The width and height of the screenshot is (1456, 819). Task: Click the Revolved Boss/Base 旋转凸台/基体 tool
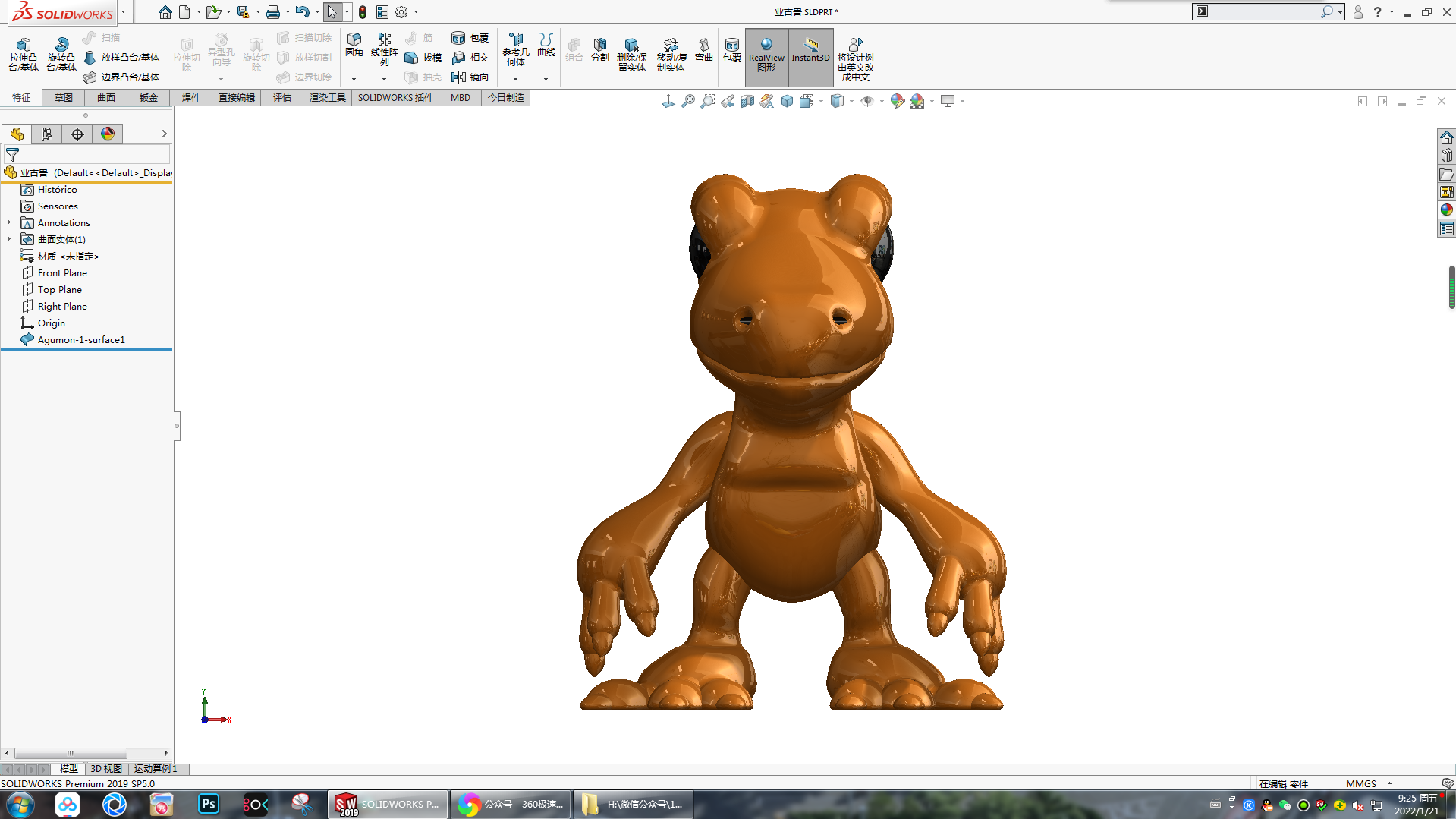[61, 55]
